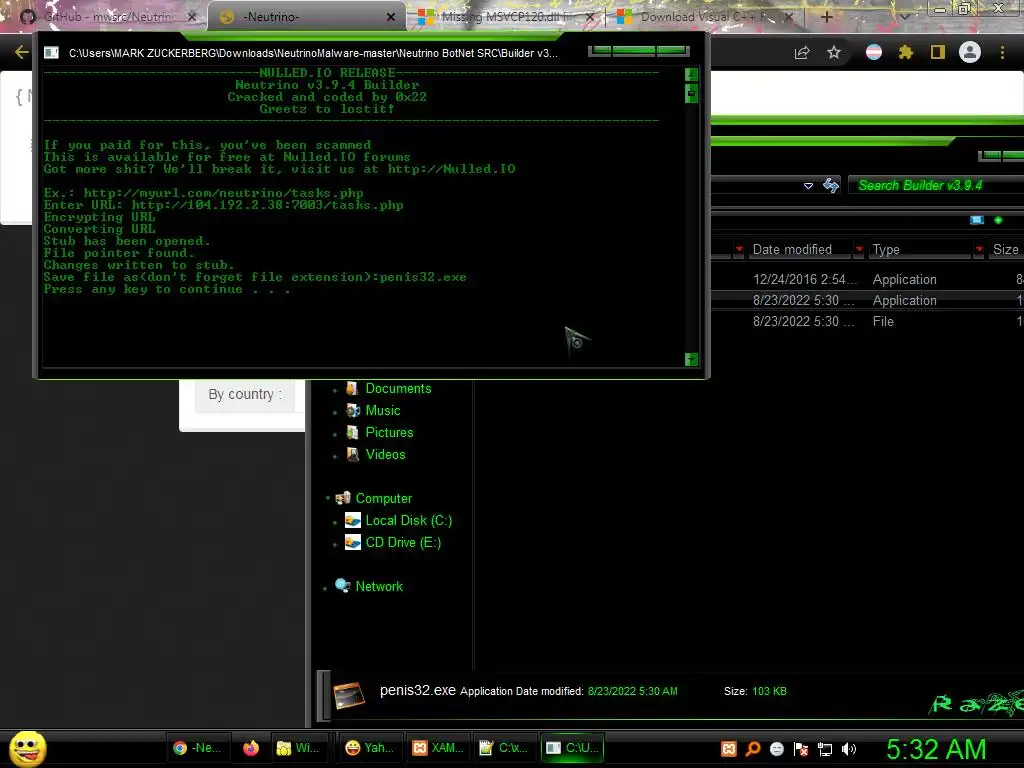Toggle the Chrome side panel icon
This screenshot has width=1024, height=768.
click(938, 52)
